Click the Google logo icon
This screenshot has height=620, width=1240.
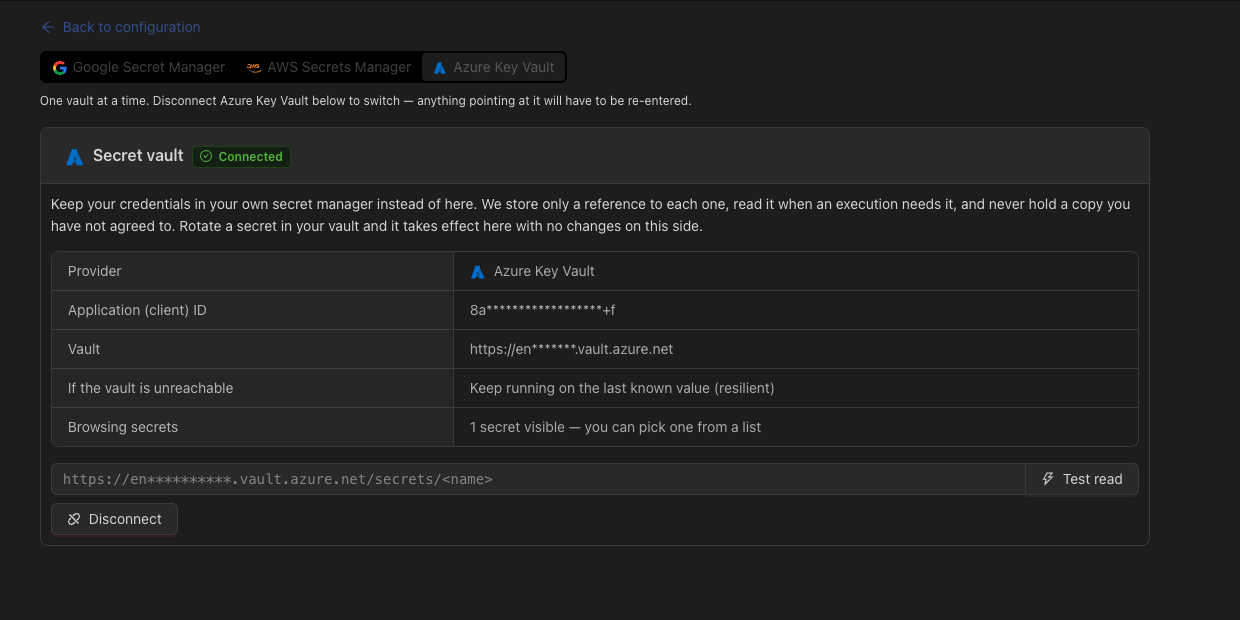(x=60, y=68)
